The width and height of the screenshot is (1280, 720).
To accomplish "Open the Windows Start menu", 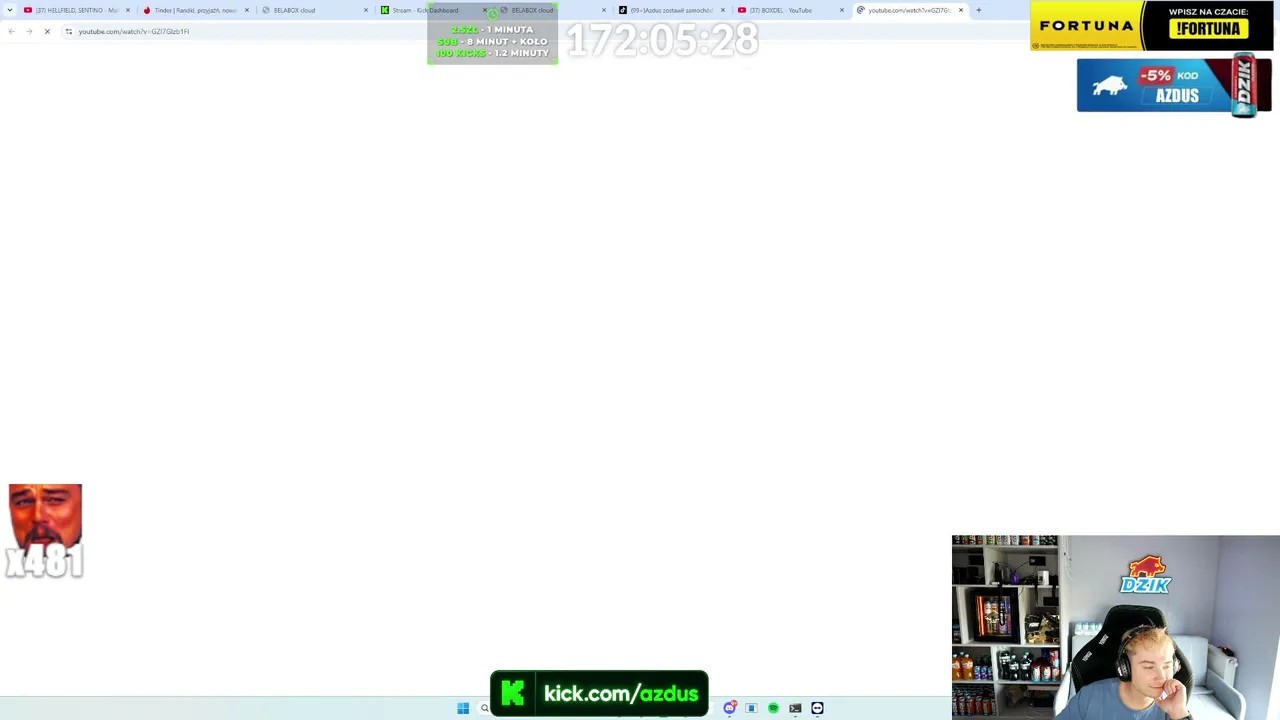I will click(463, 708).
